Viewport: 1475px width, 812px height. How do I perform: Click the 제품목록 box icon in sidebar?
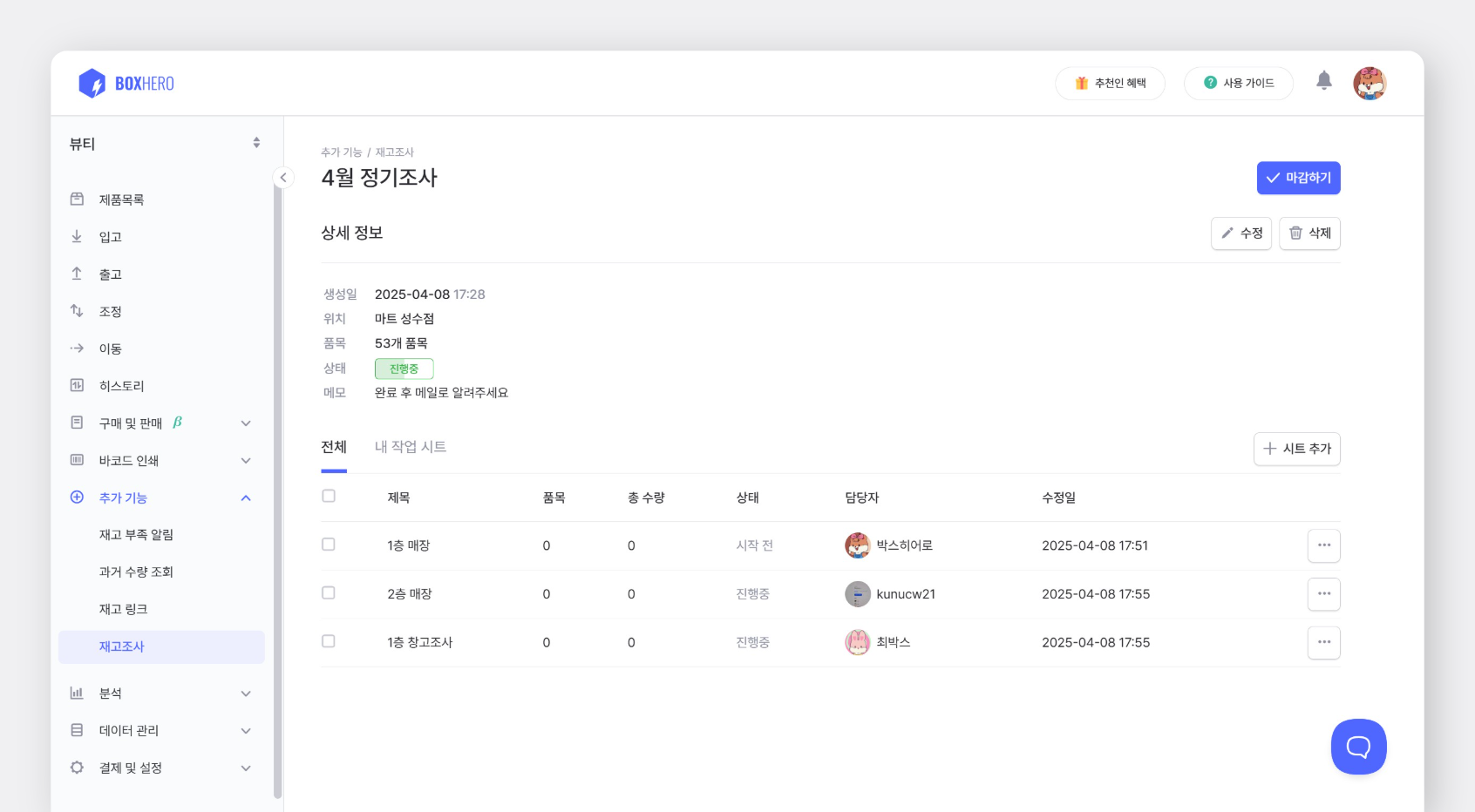coord(77,200)
